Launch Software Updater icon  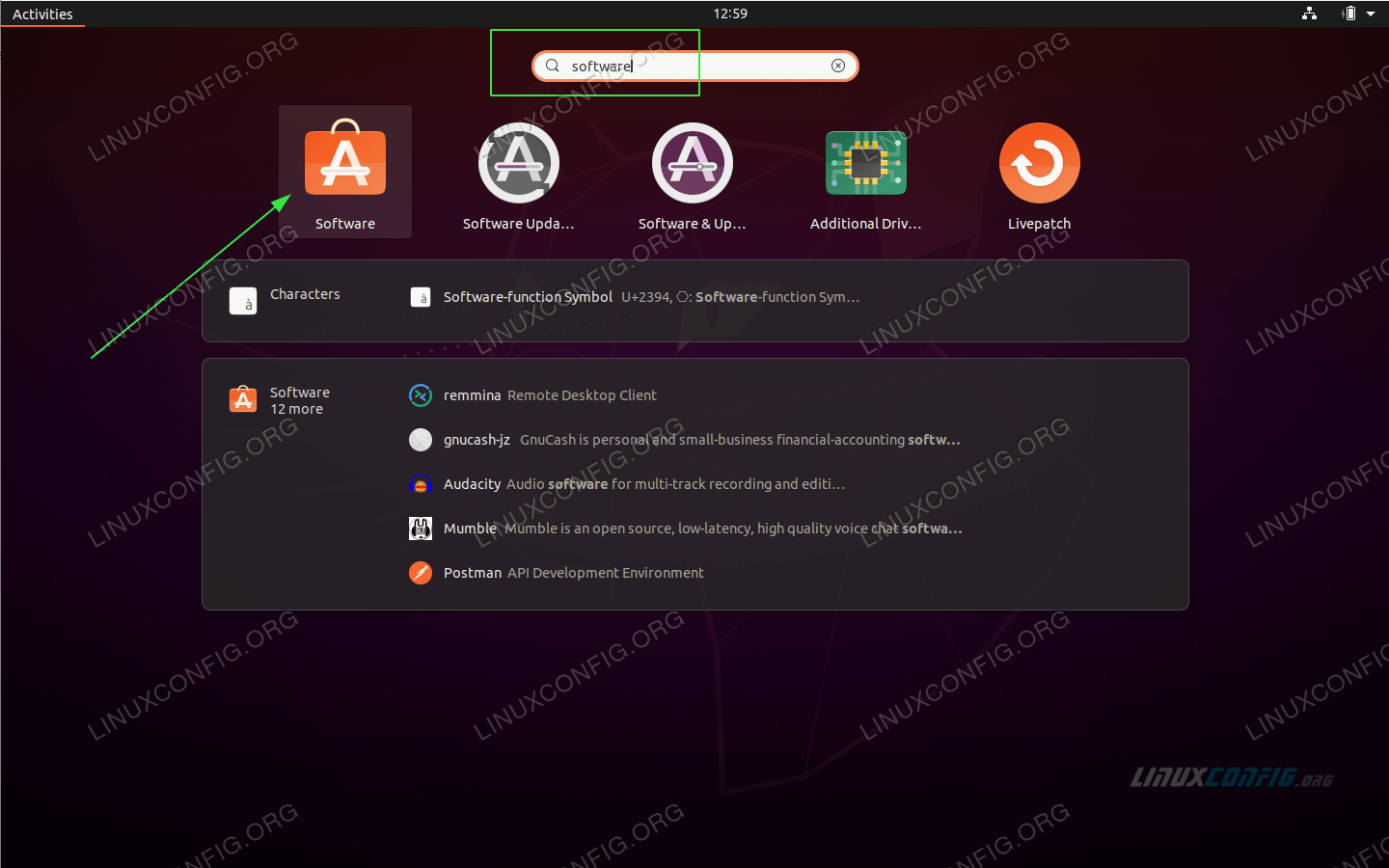(x=519, y=163)
